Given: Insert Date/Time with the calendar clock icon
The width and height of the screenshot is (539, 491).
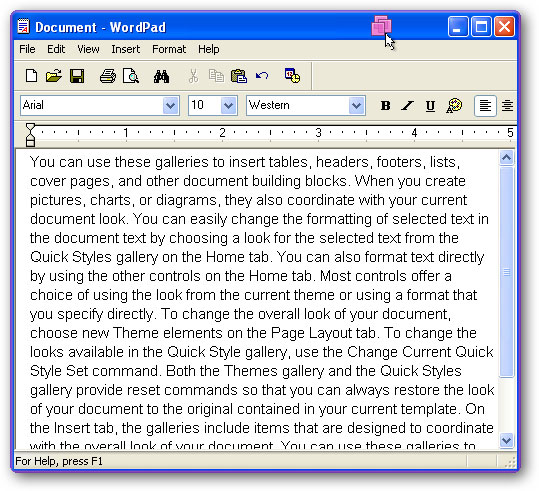Looking at the screenshot, I should [292, 76].
